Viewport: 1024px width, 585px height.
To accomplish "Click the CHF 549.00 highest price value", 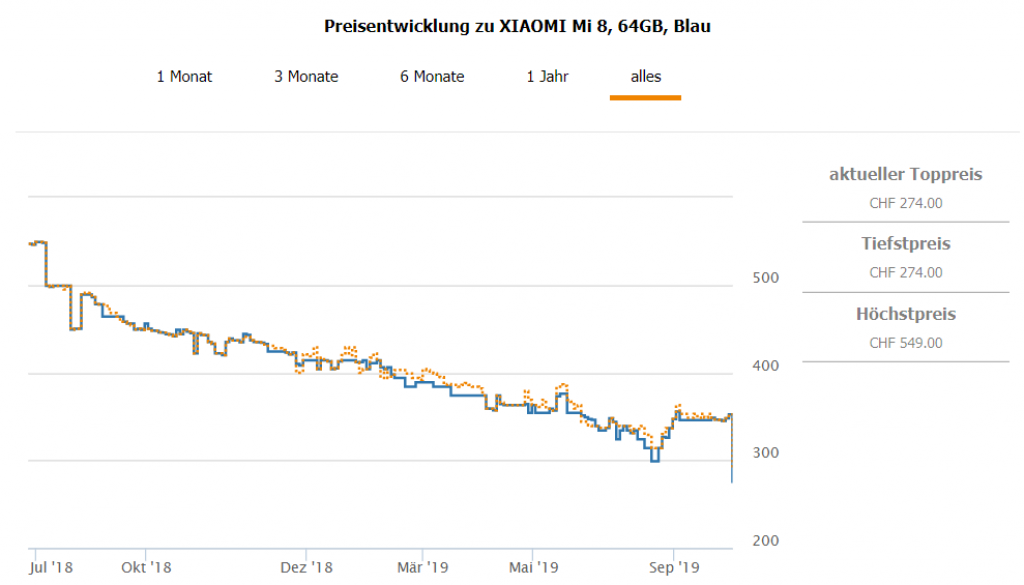I will click(x=905, y=343).
